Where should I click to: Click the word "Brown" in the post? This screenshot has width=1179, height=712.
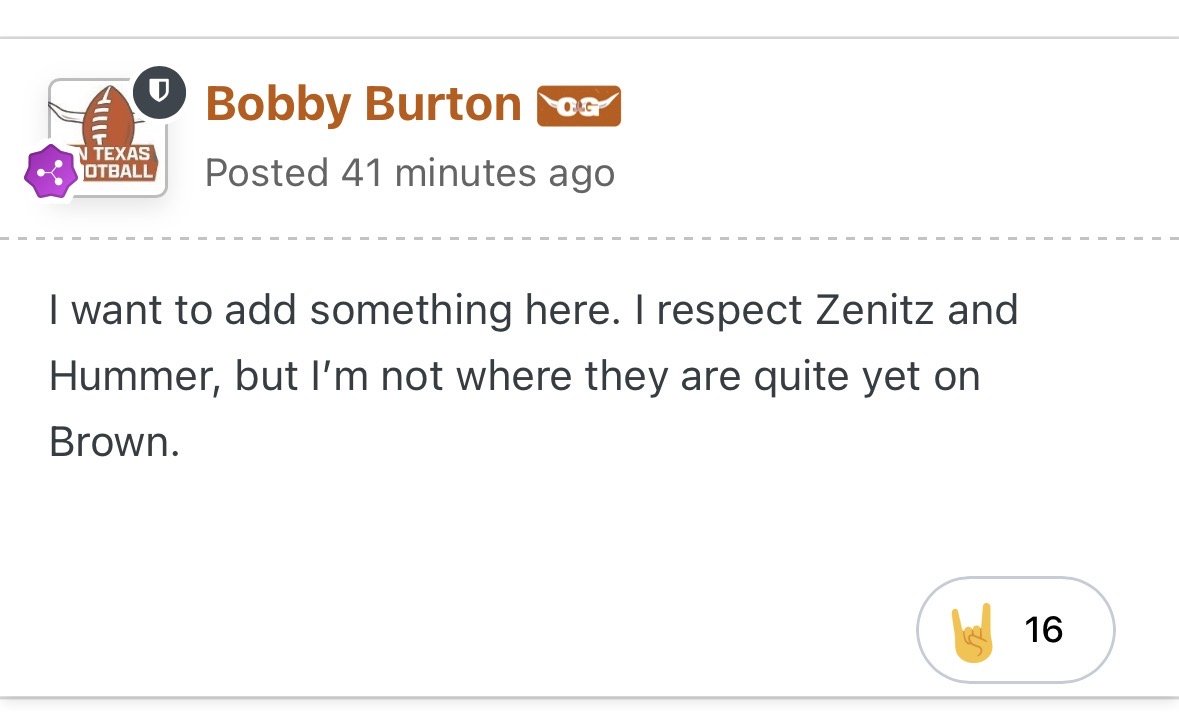click(112, 442)
